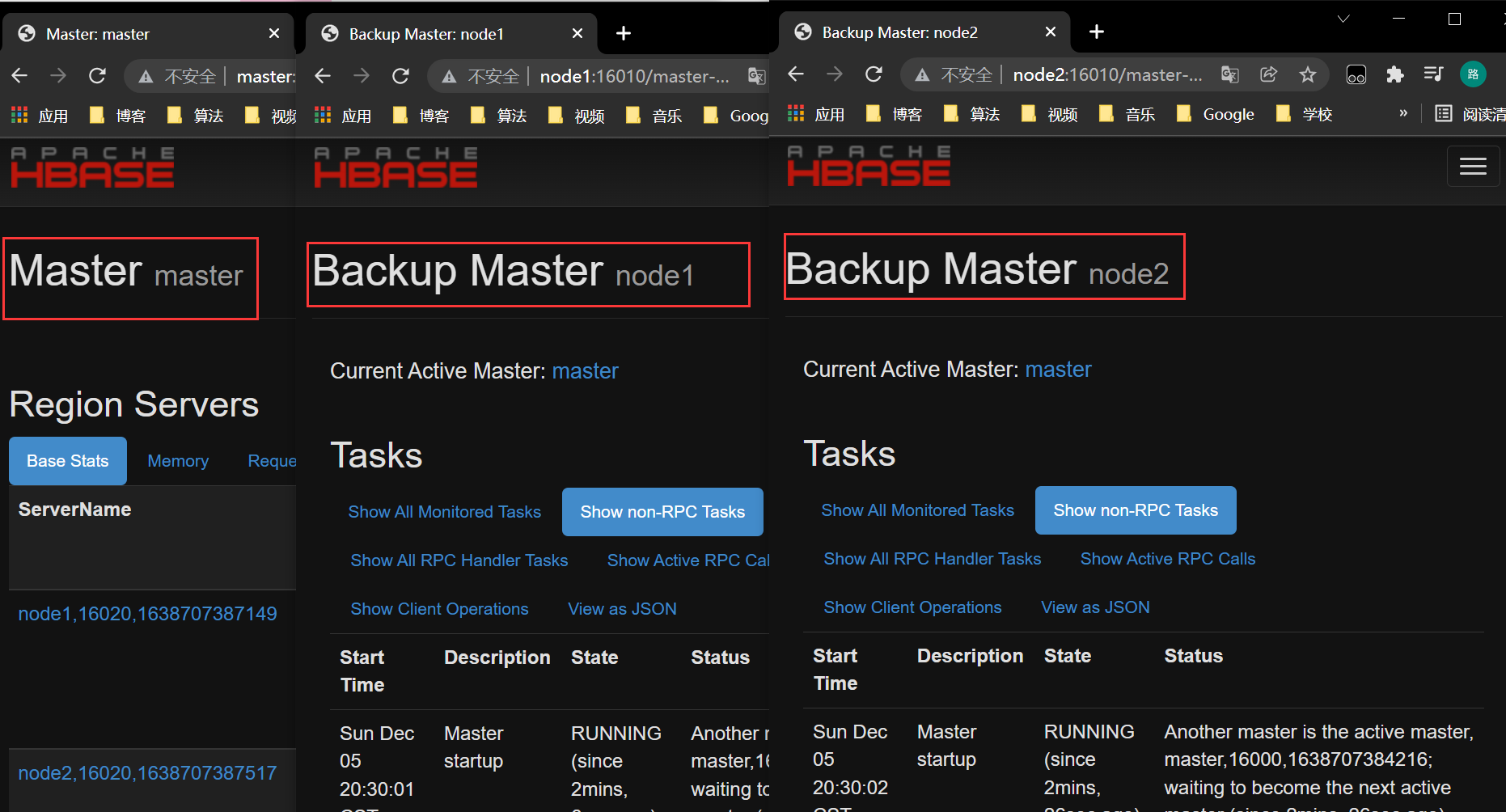Close the Master: master tab
The width and height of the screenshot is (1506, 812).
(x=274, y=33)
